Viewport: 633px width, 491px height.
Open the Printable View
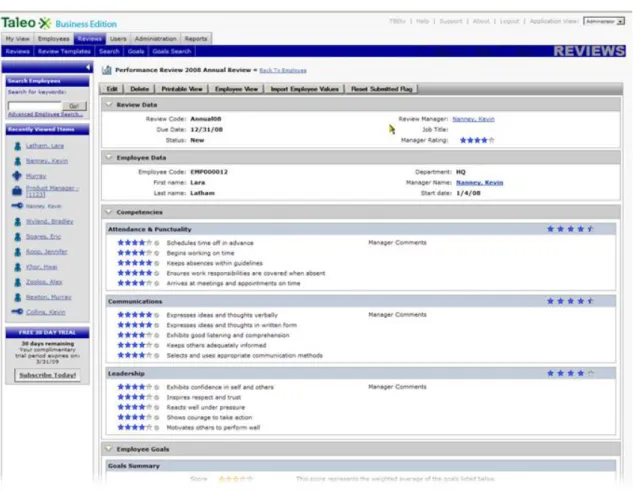pos(182,89)
